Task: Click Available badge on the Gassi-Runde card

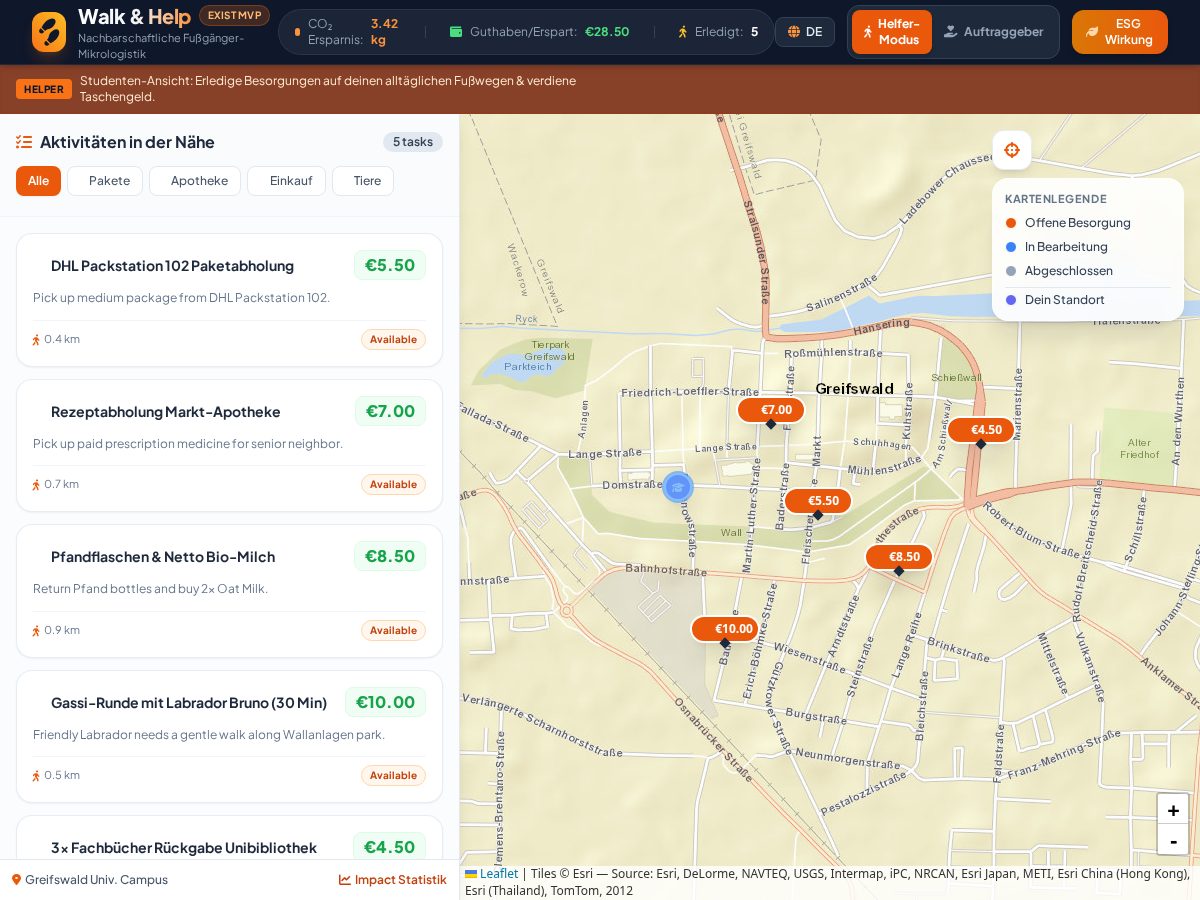Action: tap(393, 775)
